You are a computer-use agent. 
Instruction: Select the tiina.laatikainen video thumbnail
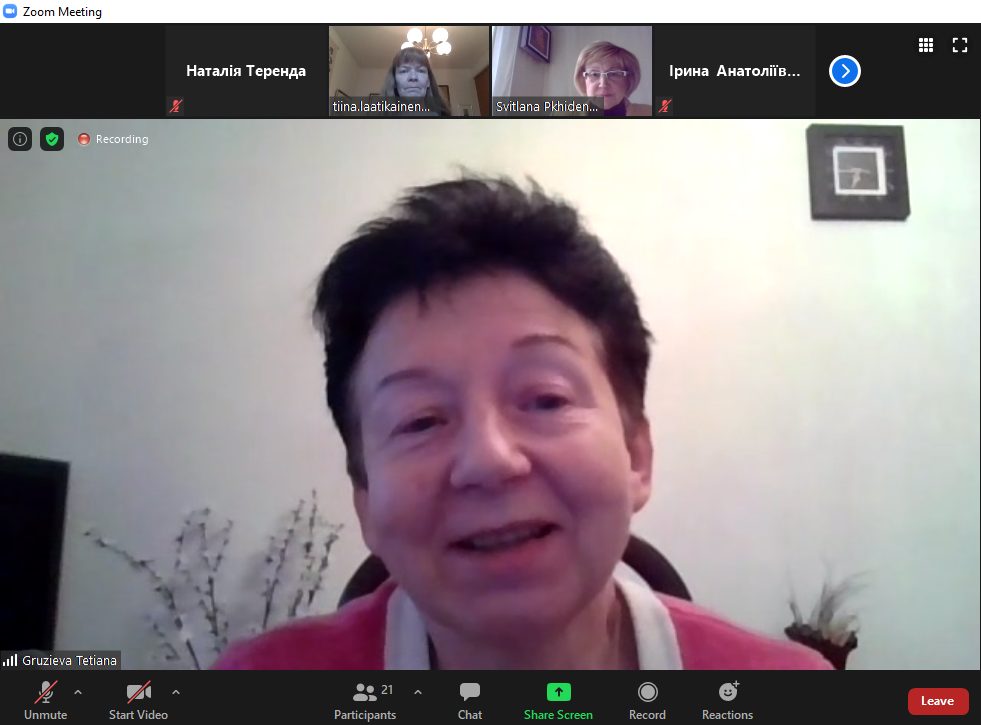408,71
